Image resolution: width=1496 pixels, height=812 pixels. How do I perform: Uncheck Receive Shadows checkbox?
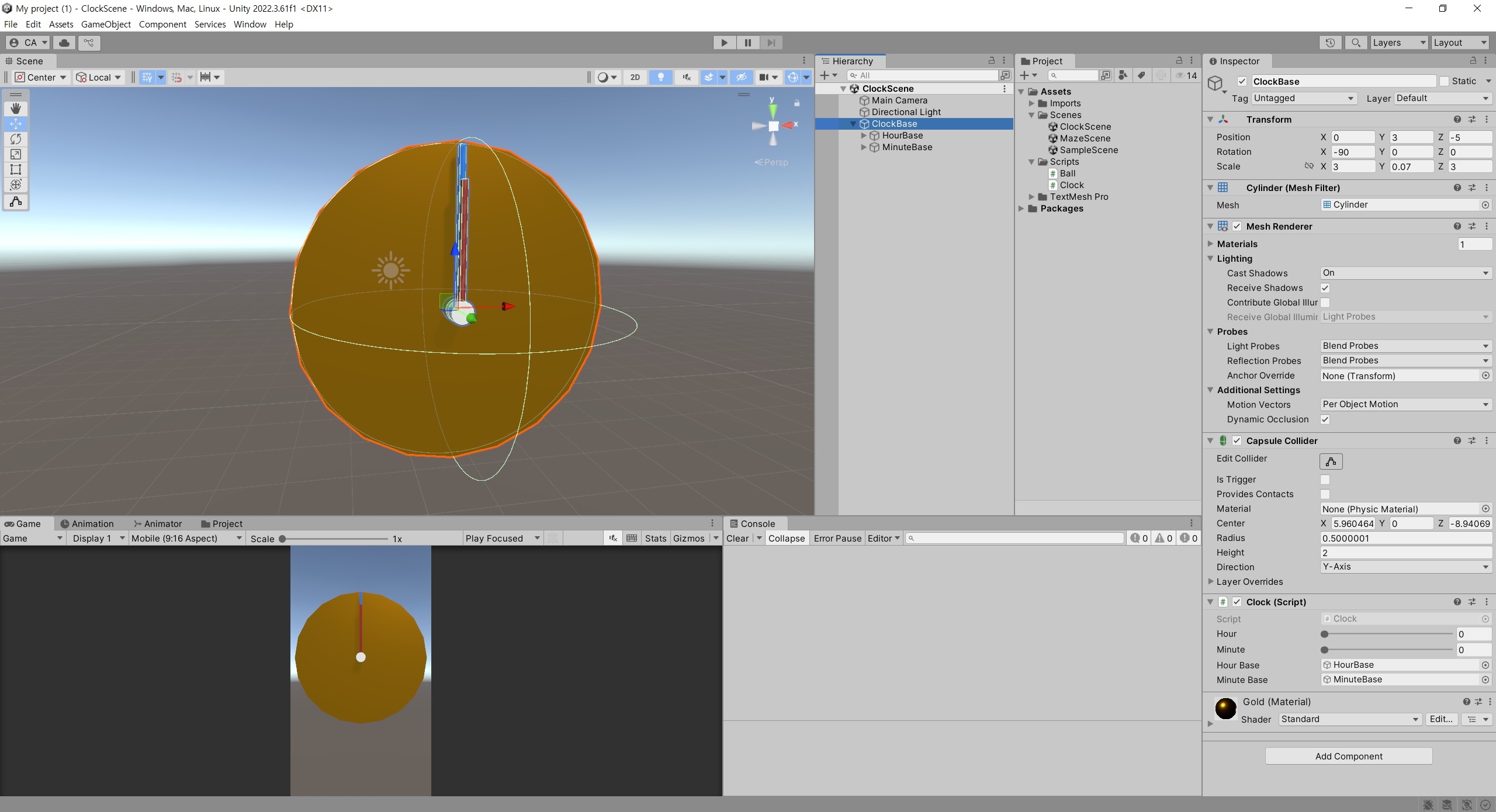[1325, 288]
